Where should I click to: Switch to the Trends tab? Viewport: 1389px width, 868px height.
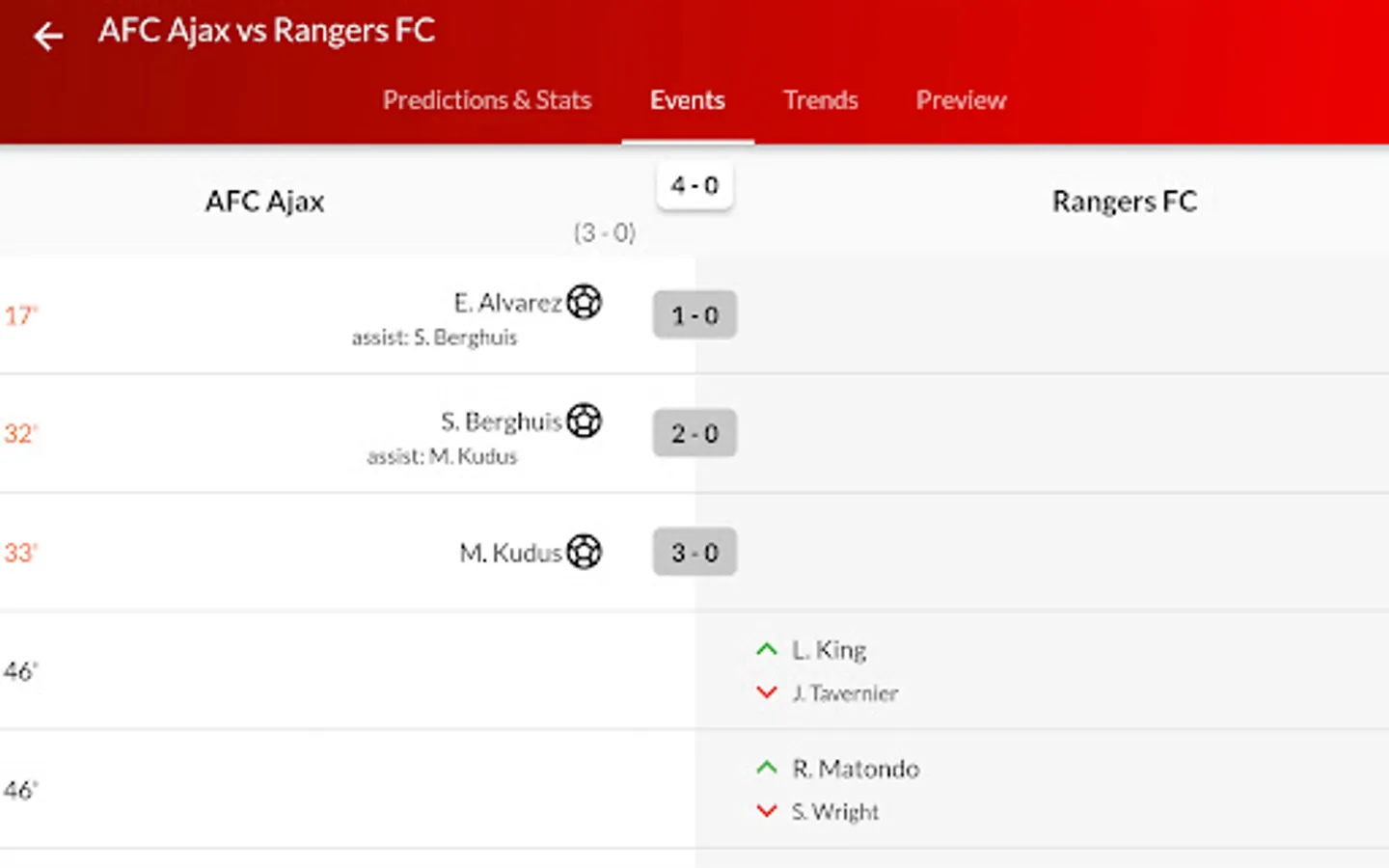[820, 100]
